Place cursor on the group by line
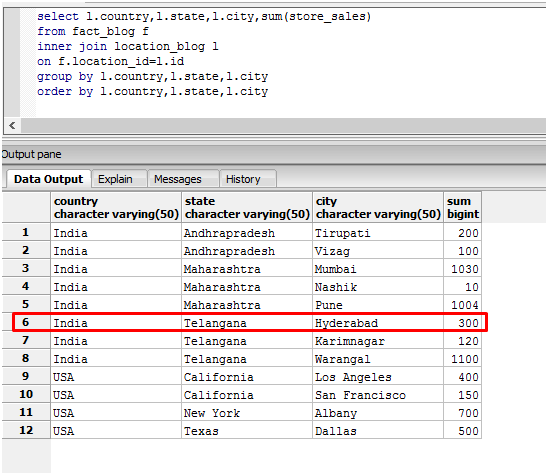548x475 pixels. coord(152,77)
